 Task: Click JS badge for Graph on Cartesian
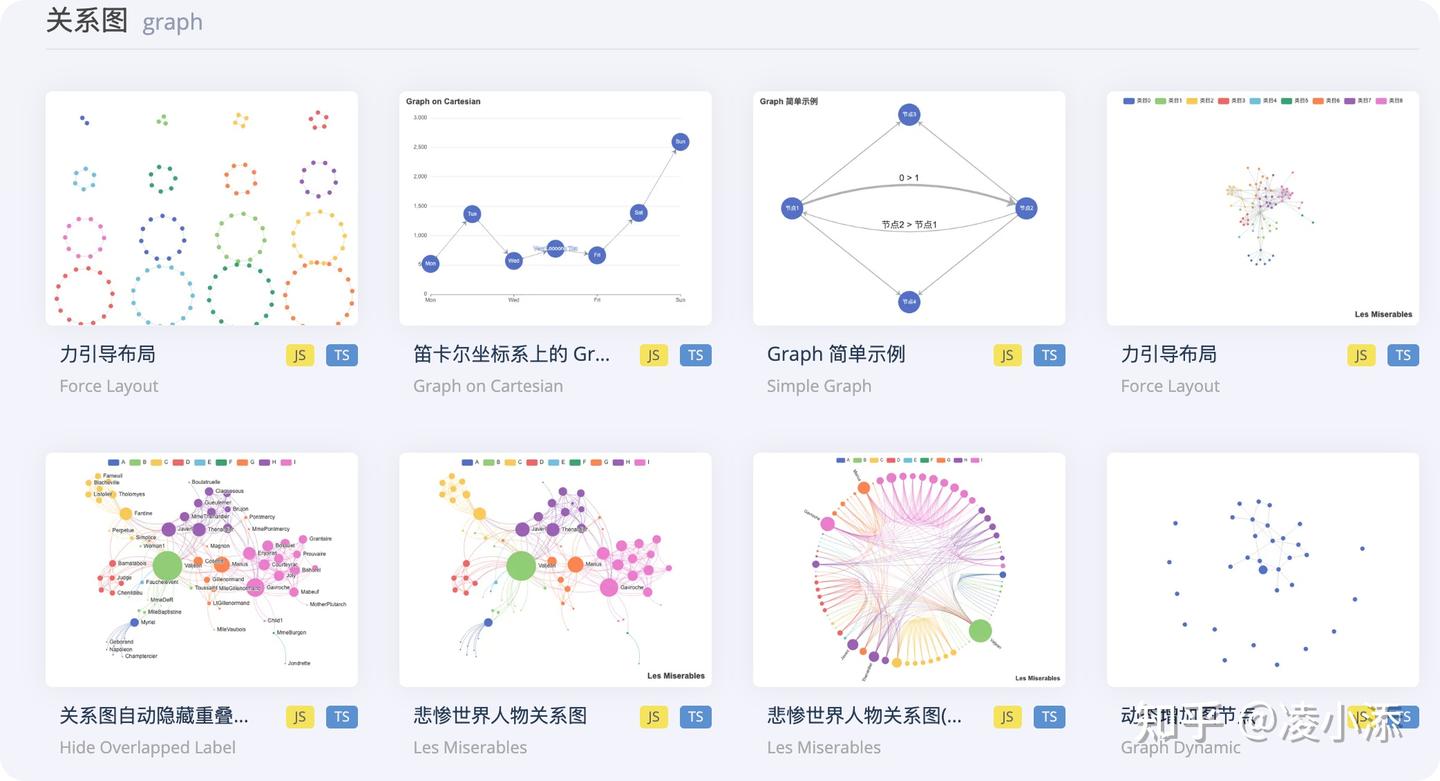654,355
